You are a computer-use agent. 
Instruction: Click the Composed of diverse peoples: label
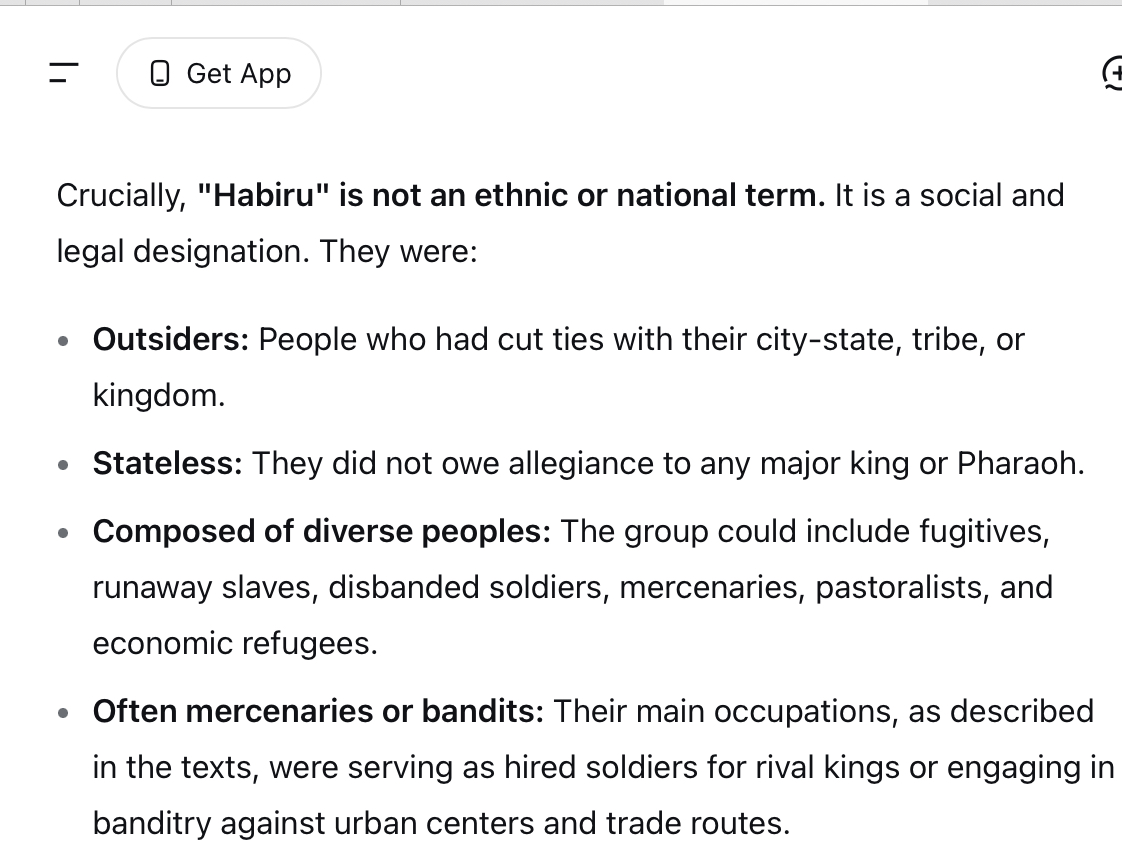pos(322,532)
